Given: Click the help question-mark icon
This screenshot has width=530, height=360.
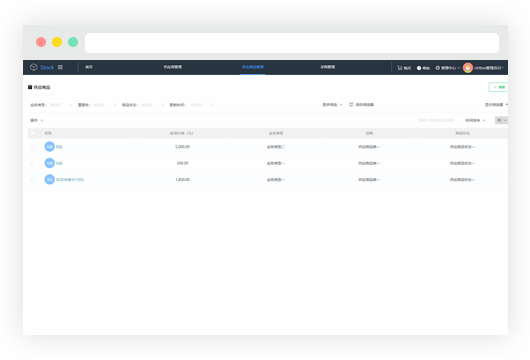Looking at the screenshot, I should click(419, 68).
